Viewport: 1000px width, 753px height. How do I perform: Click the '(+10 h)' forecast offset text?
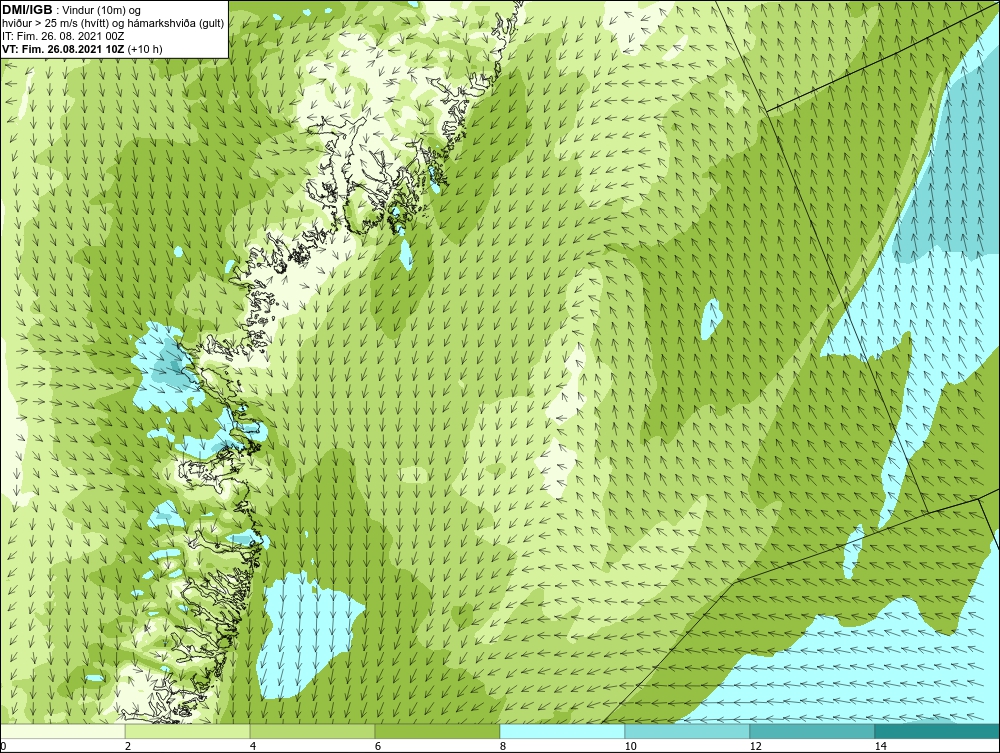coord(145,49)
